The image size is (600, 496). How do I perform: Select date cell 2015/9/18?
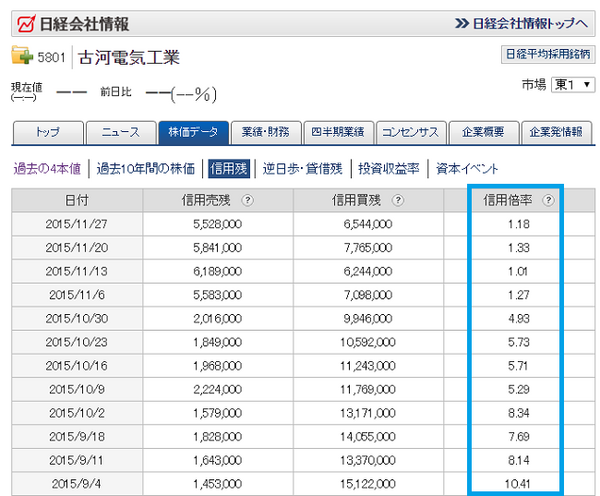point(77,437)
